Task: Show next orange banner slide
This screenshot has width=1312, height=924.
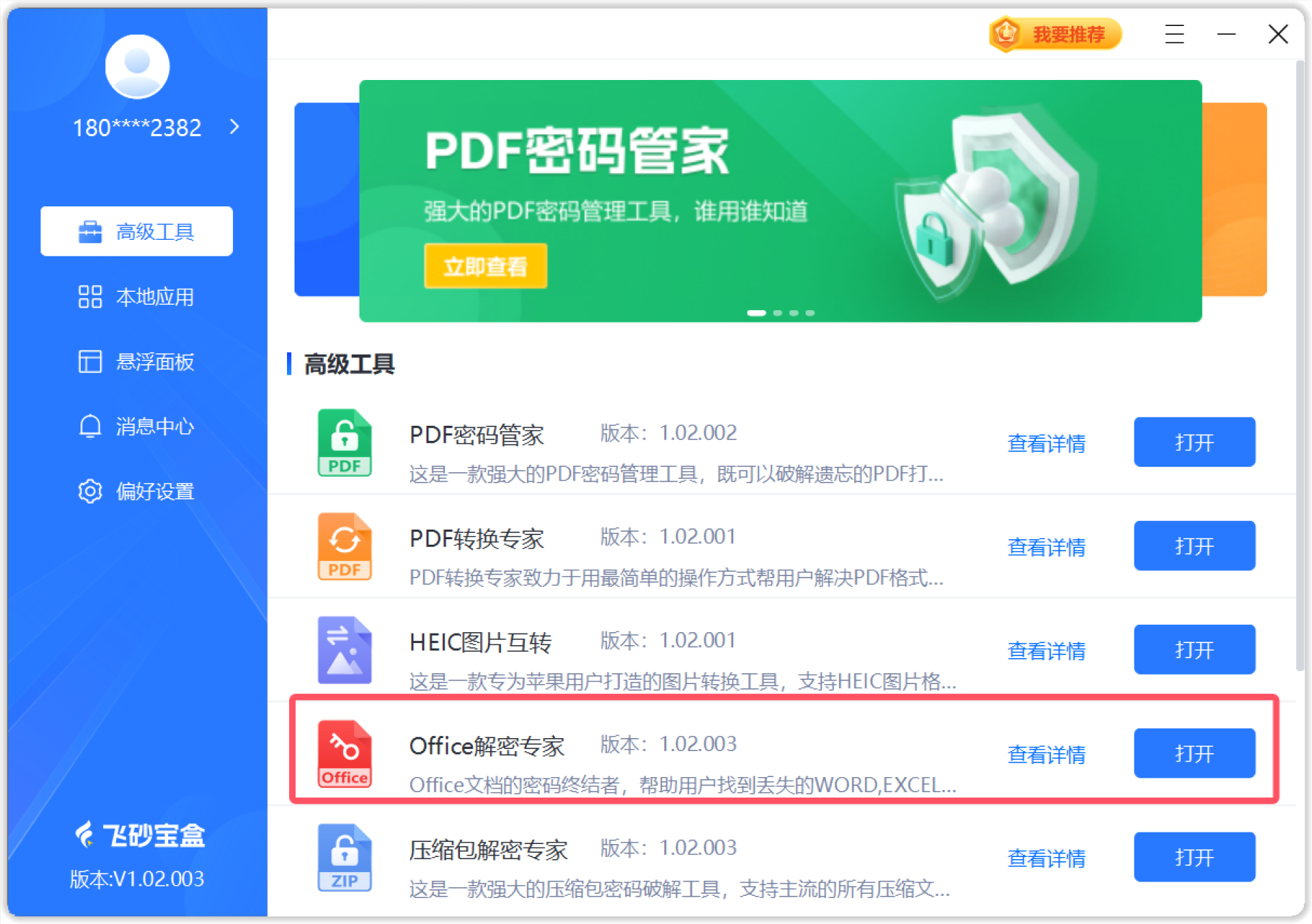Action: point(1234,199)
